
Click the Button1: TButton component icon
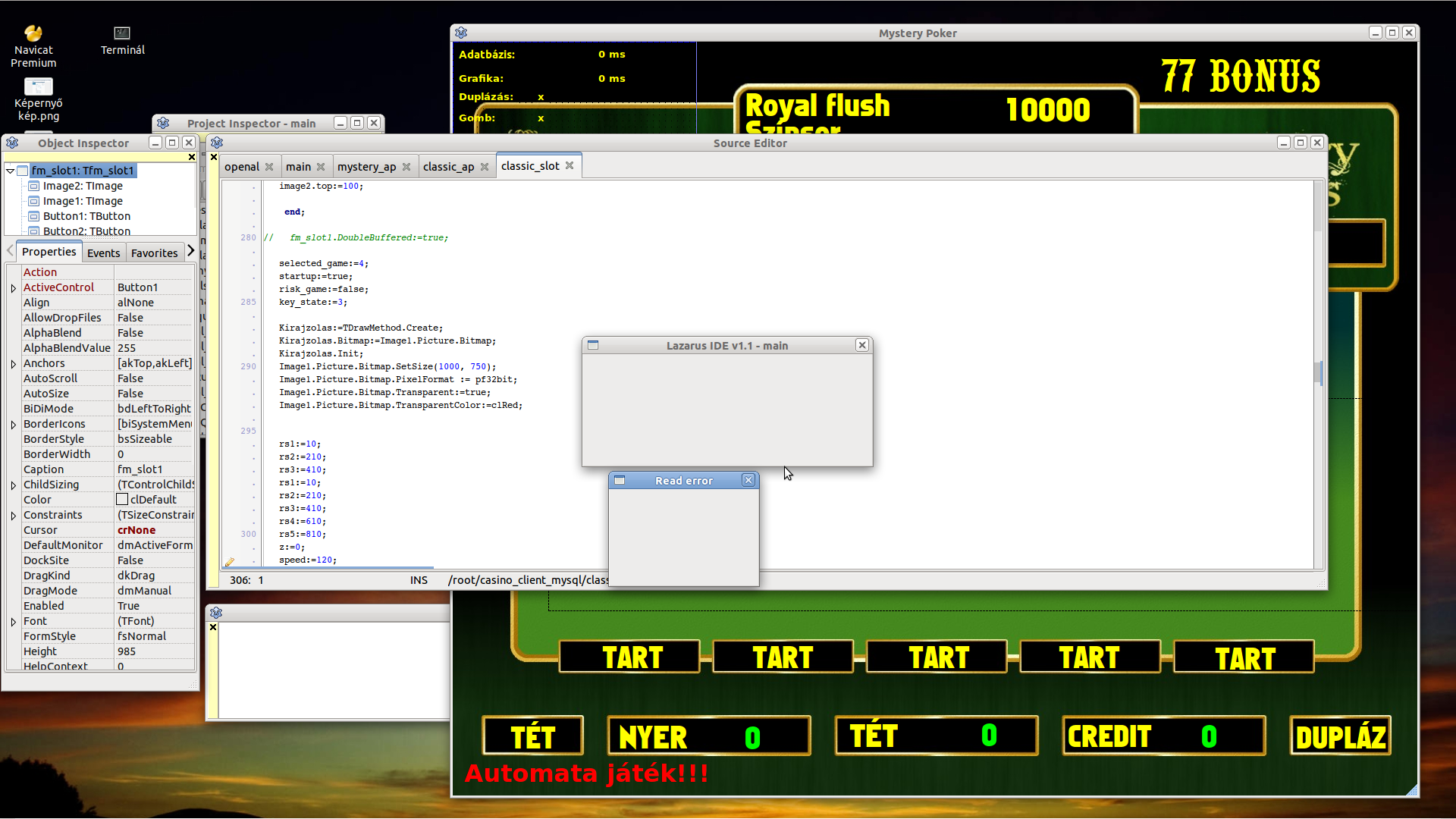click(33, 216)
